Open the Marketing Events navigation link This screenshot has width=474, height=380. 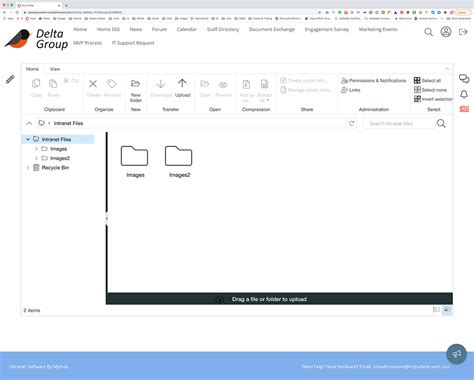click(378, 29)
